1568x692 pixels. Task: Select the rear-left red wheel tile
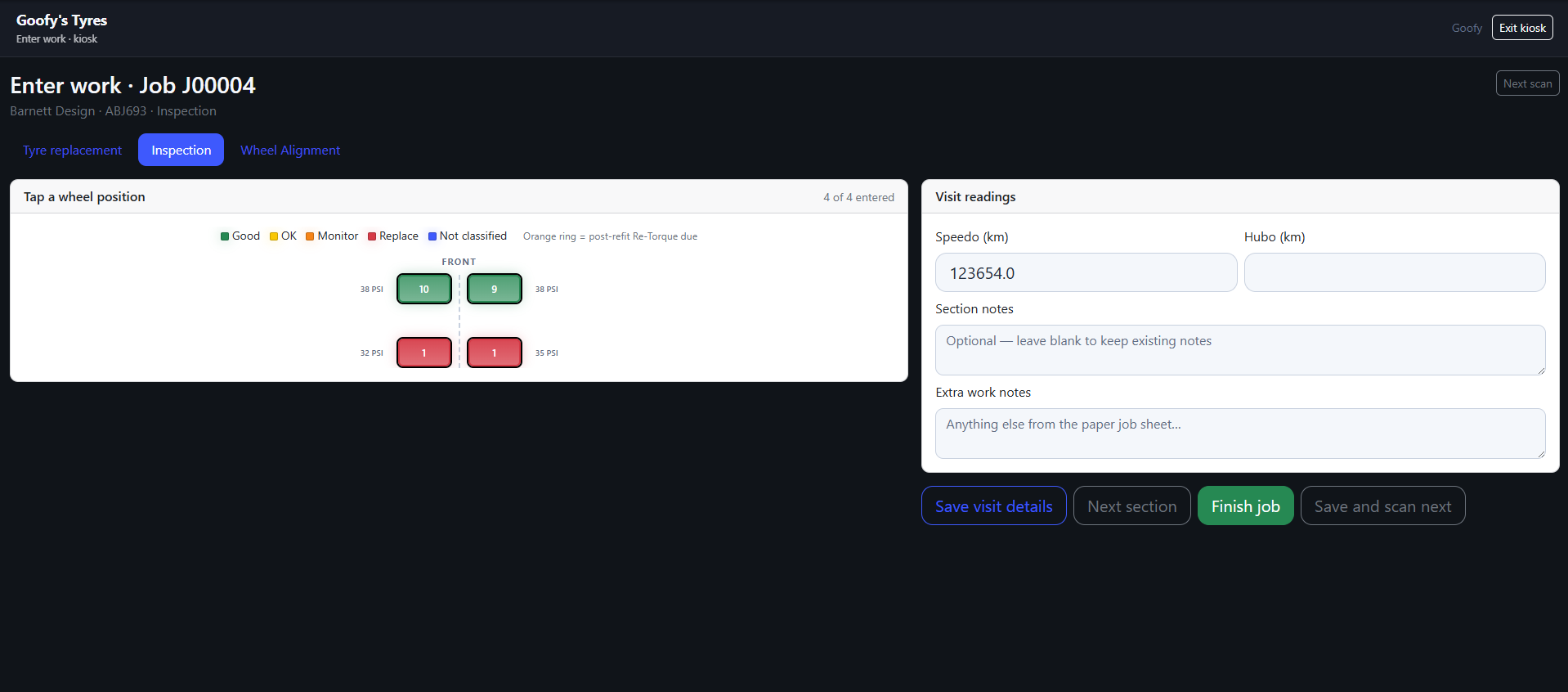click(423, 353)
